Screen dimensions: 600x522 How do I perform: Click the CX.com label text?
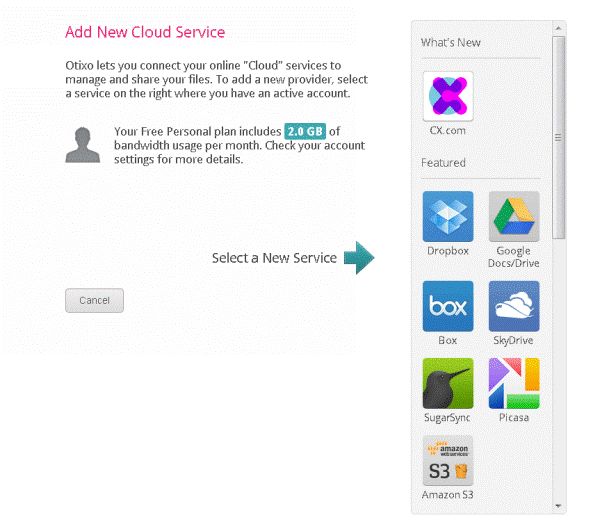pyautogui.click(x=447, y=130)
